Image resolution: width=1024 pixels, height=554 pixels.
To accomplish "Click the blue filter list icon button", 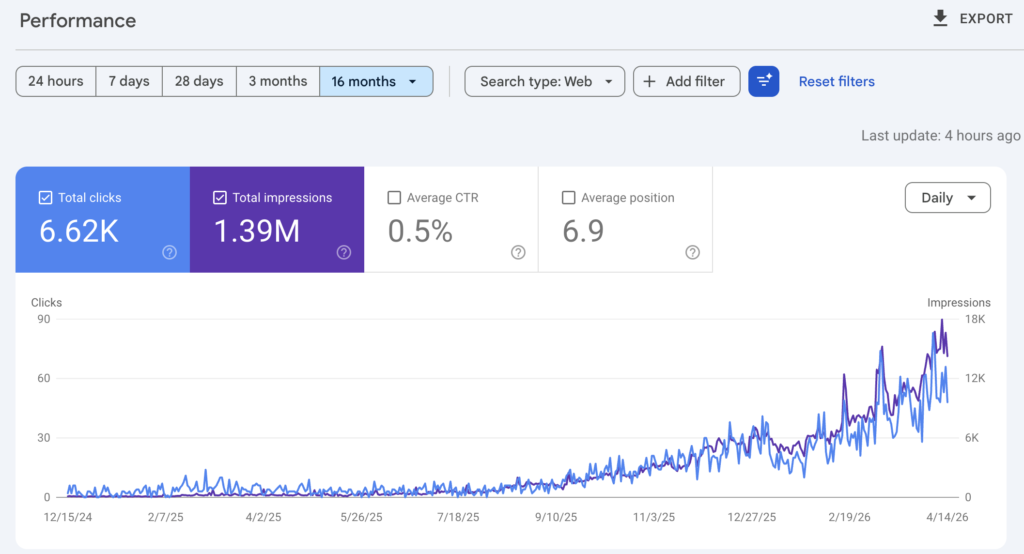I will click(x=763, y=81).
